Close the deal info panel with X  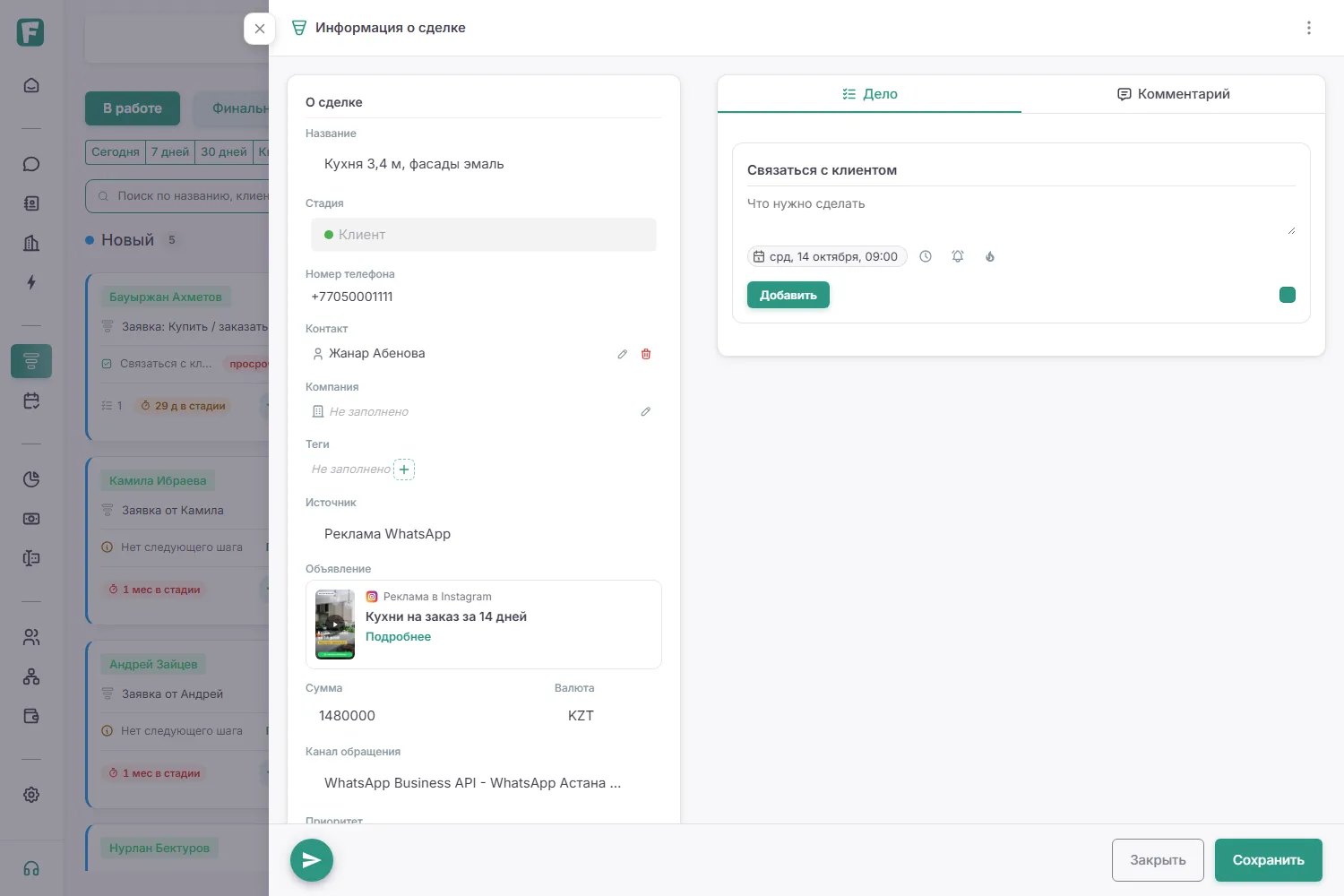point(260,29)
